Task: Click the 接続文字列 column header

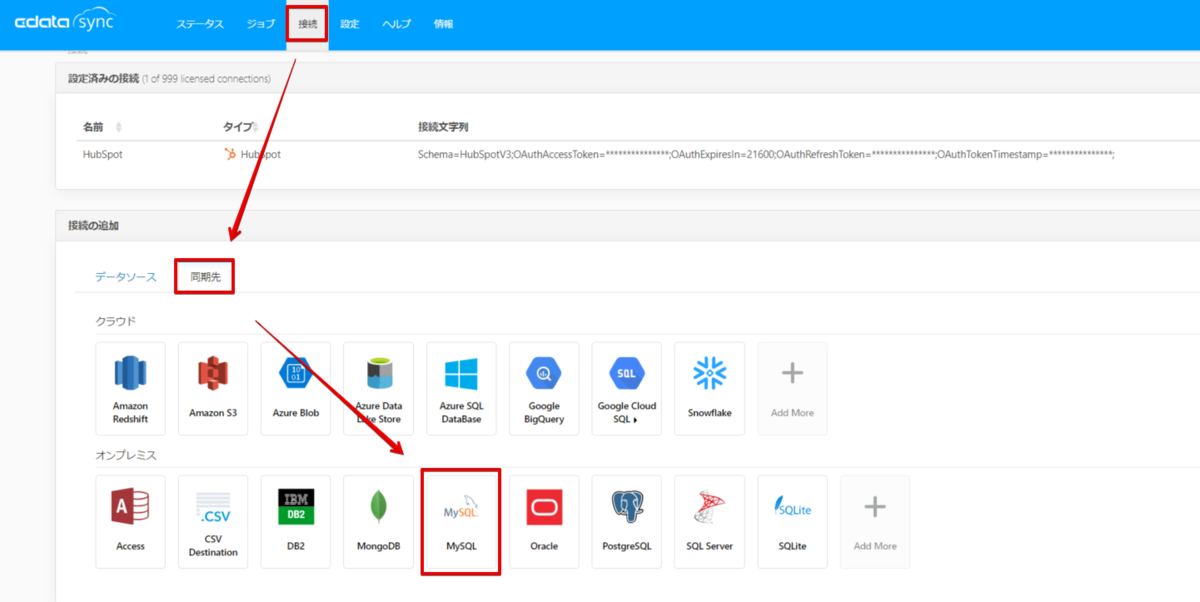Action: tap(443, 127)
